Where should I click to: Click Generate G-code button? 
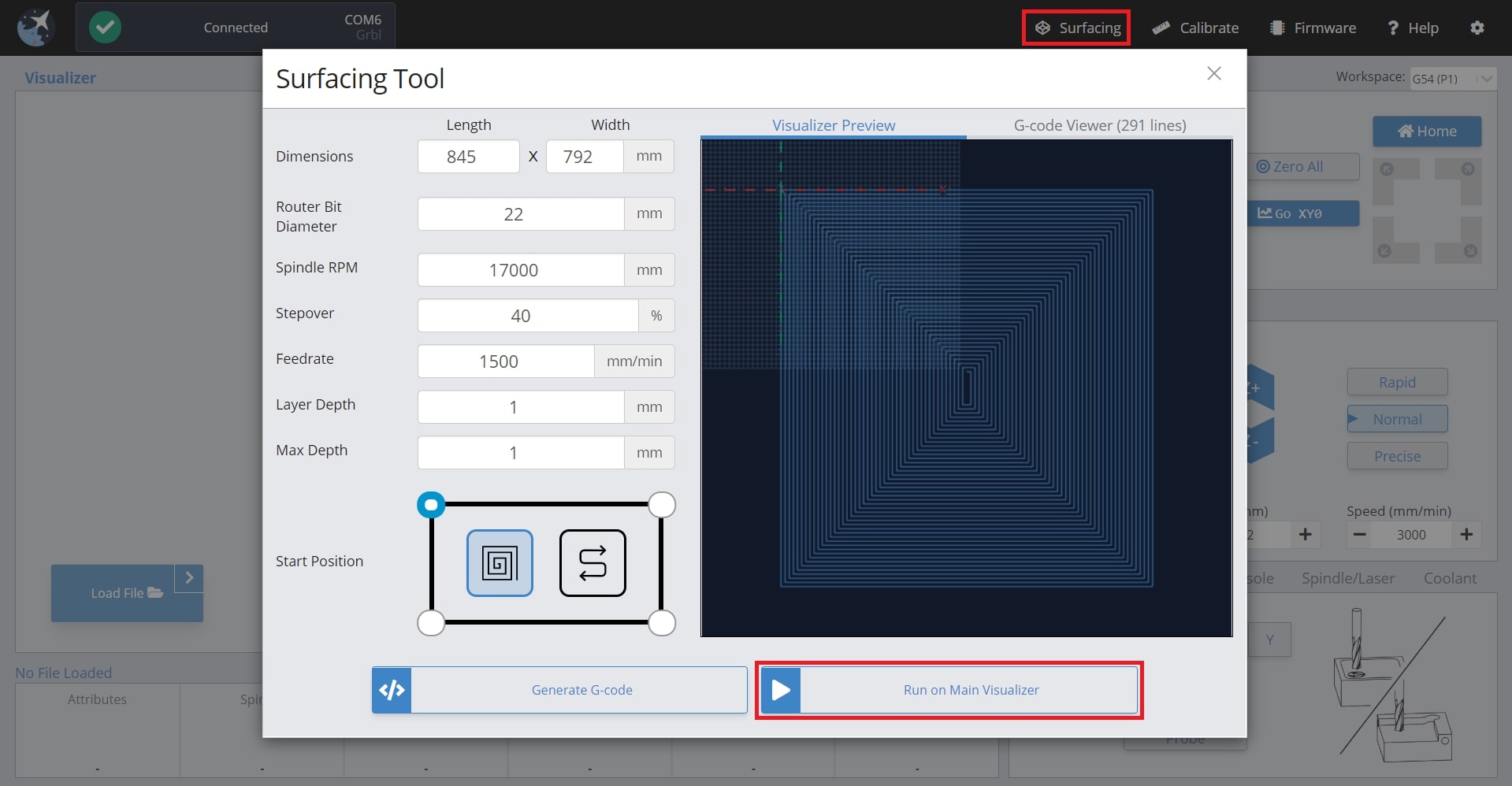[x=559, y=690]
